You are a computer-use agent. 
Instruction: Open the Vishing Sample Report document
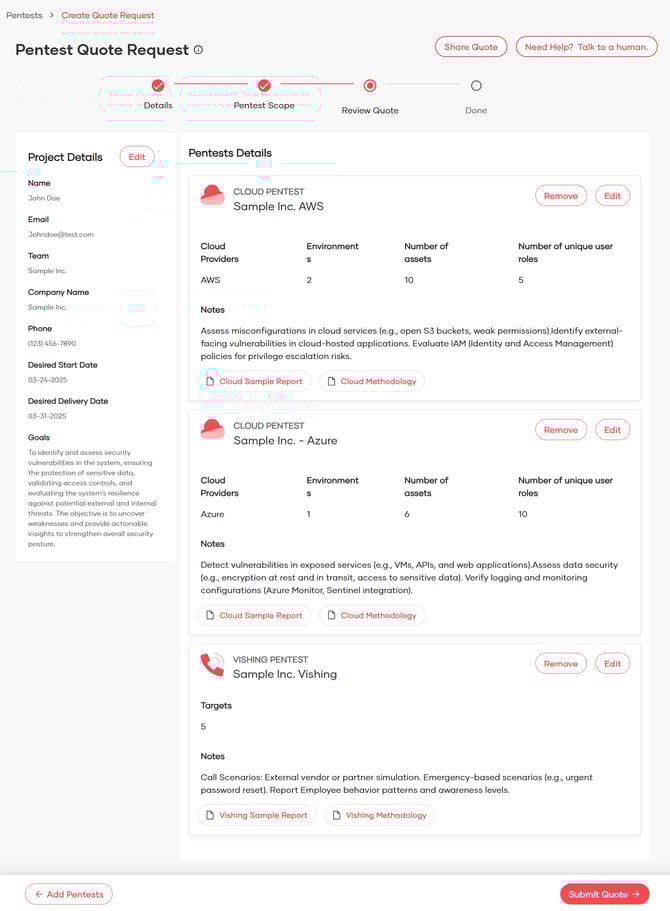tap(256, 815)
